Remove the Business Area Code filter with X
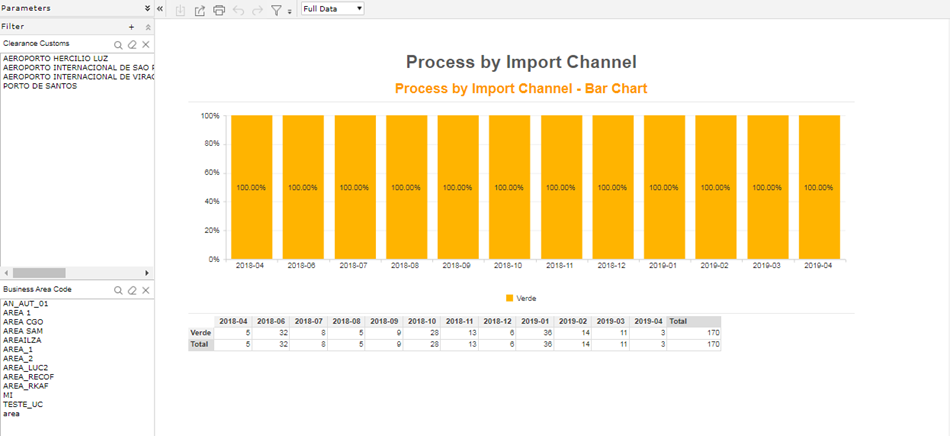Image resolution: width=950 pixels, height=436 pixels. 145,291
